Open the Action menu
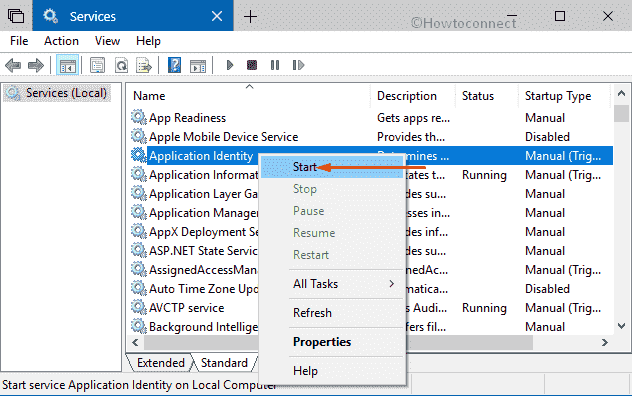Screen dimensions: 632x396 click(61, 41)
